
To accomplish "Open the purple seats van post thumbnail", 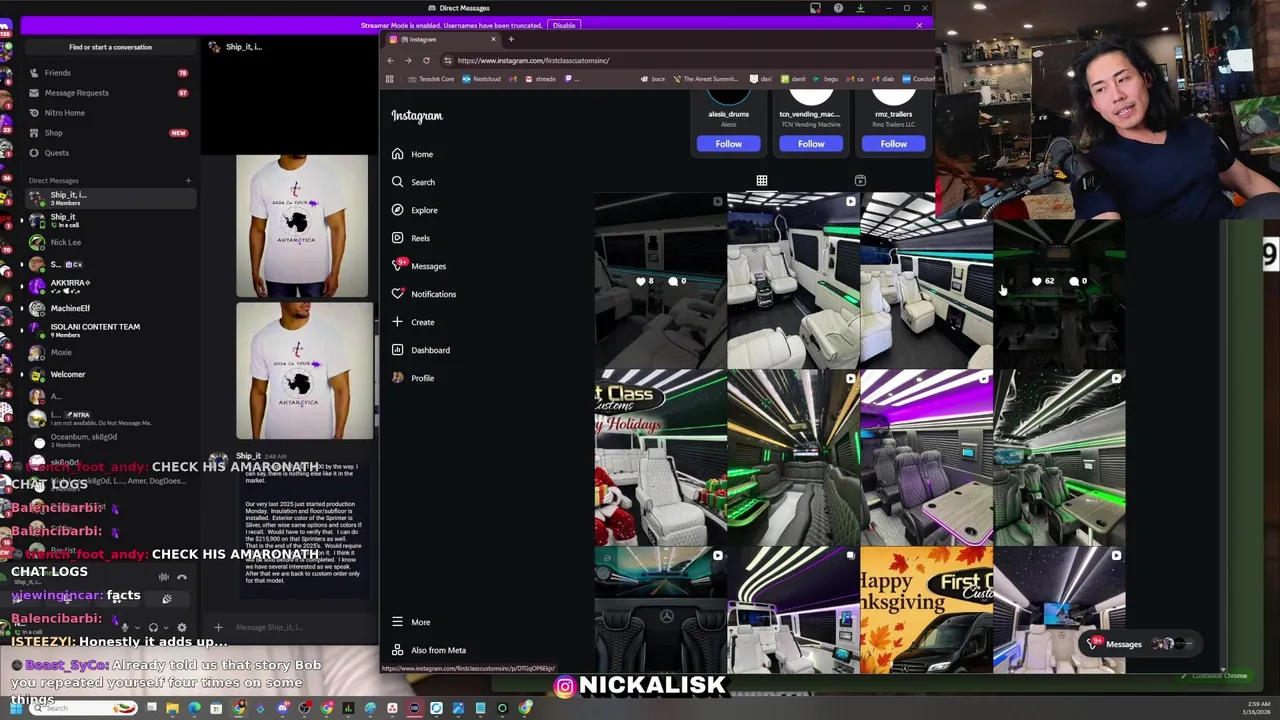I will (926, 458).
